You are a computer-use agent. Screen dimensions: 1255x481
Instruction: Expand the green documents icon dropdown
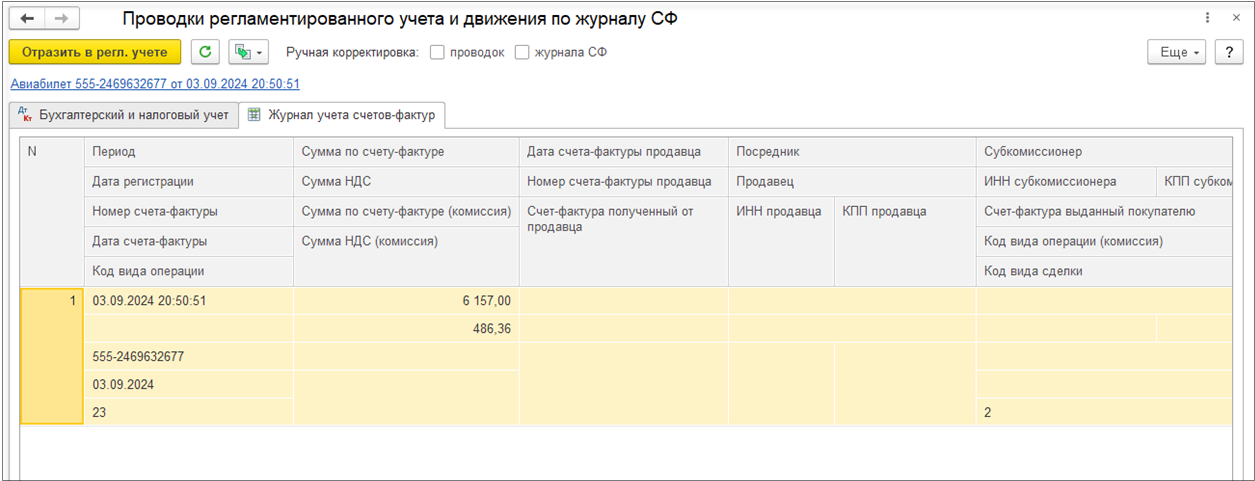click(248, 52)
